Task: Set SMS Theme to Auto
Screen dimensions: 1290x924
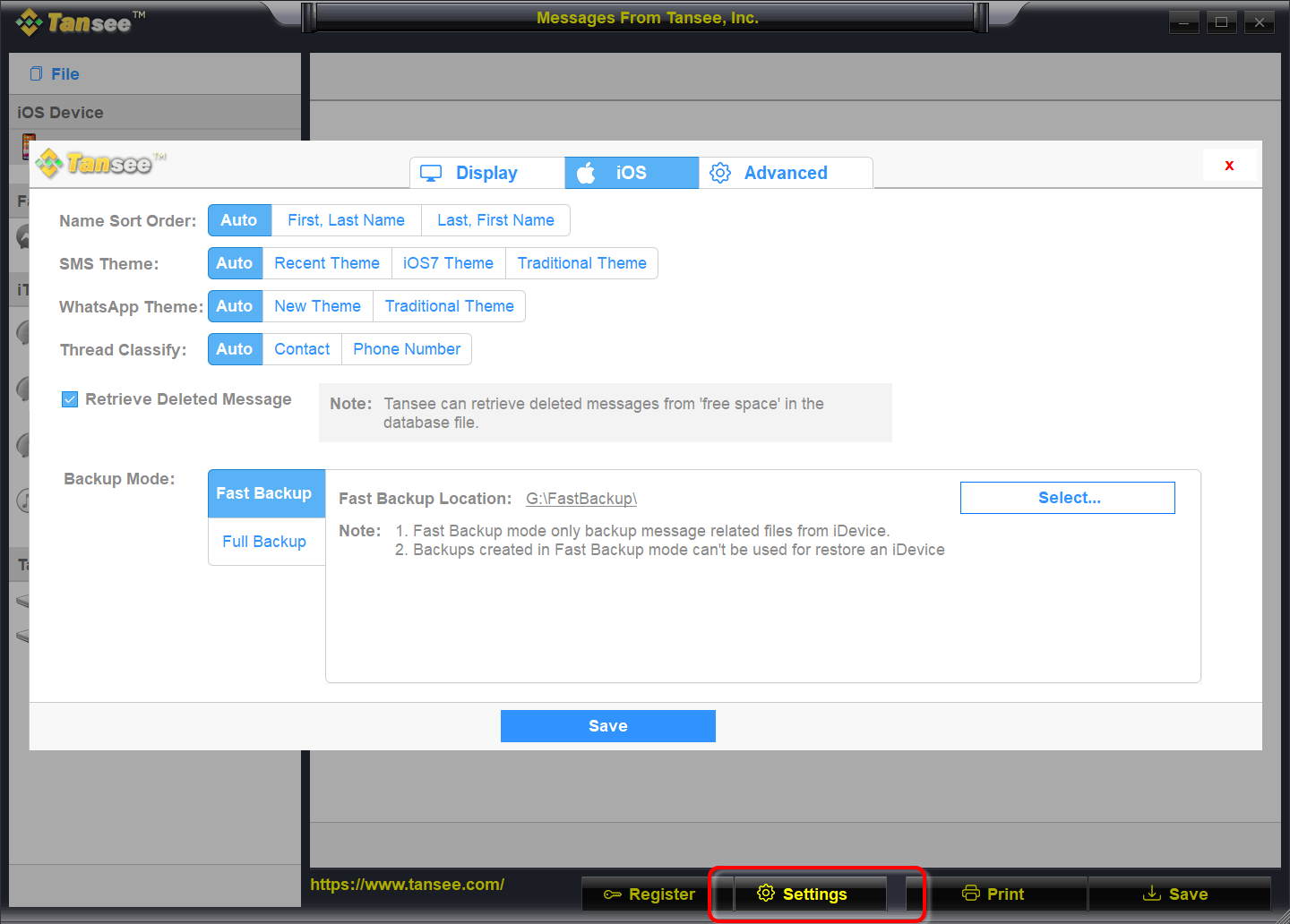Action: pos(235,263)
